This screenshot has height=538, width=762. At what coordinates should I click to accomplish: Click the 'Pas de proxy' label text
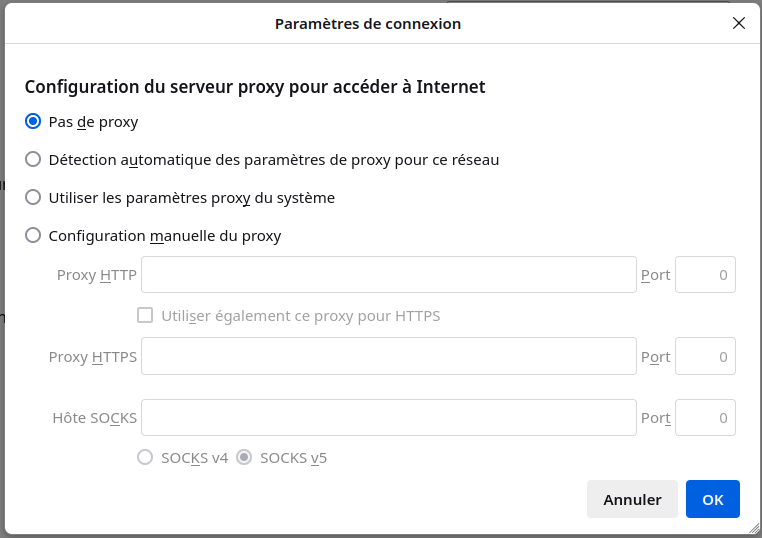(x=93, y=122)
